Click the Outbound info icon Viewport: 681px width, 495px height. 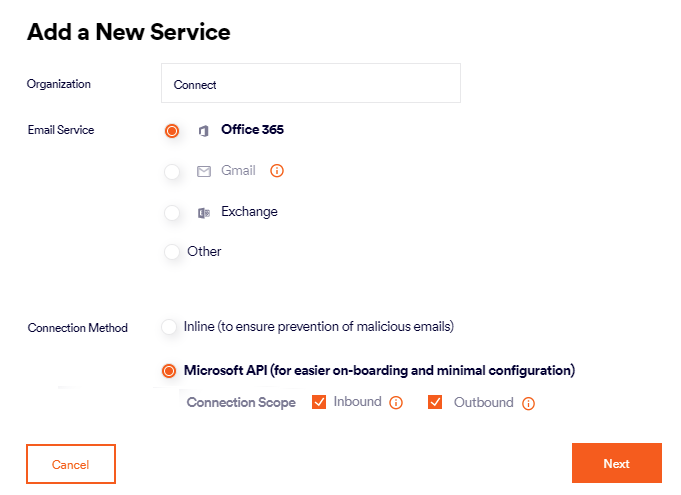(528, 404)
